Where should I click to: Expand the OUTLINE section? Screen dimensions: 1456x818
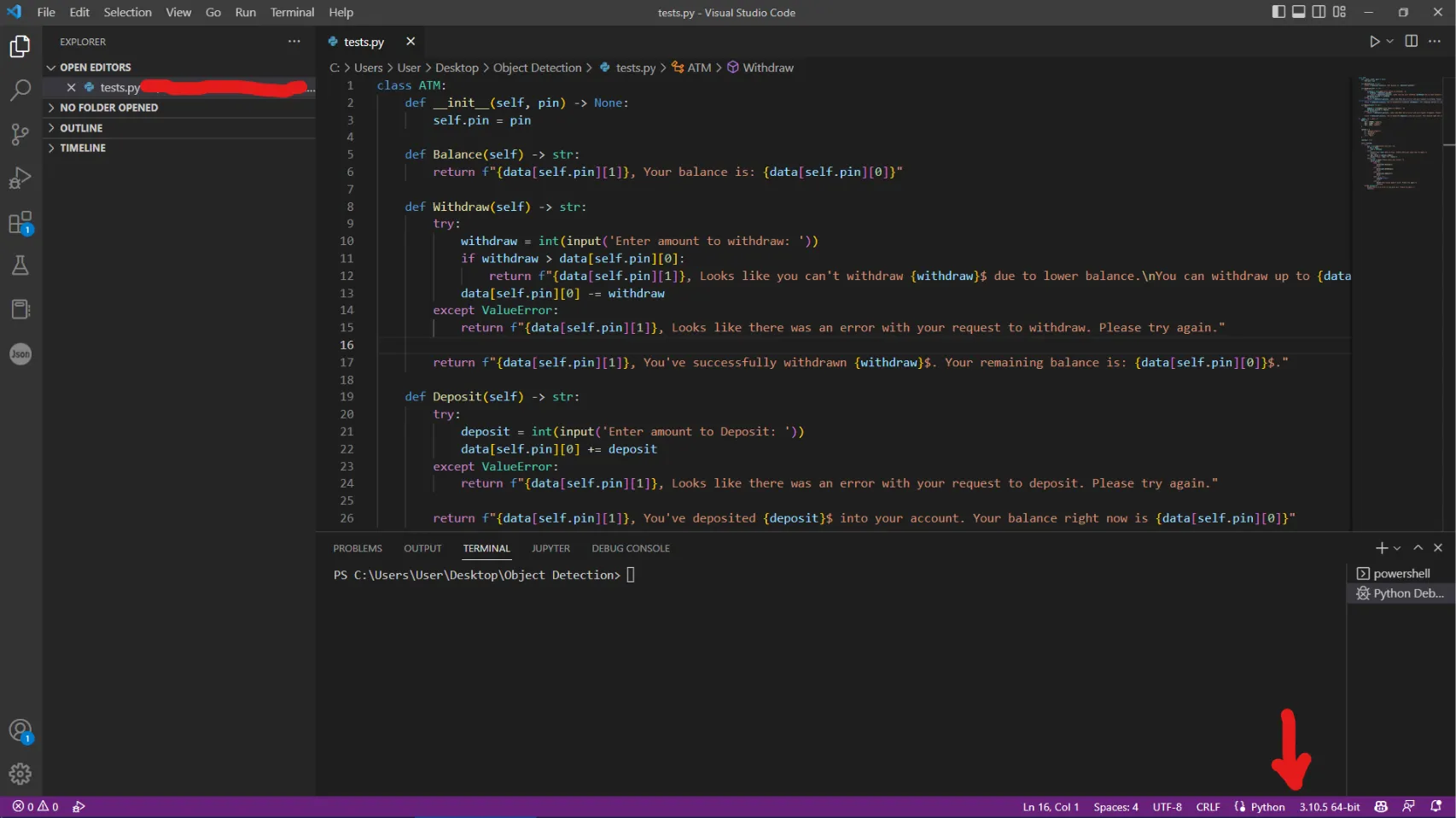point(81,128)
